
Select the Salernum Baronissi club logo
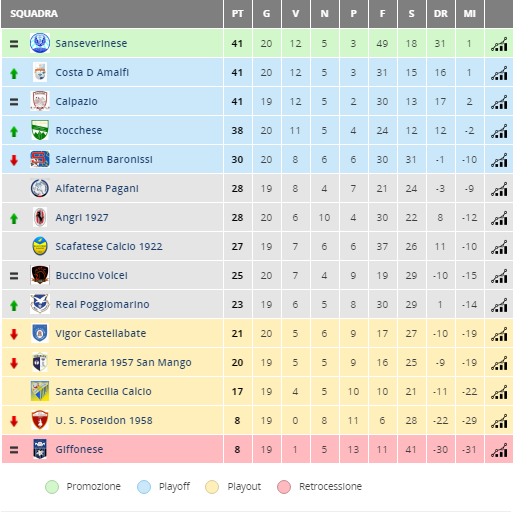40,159
